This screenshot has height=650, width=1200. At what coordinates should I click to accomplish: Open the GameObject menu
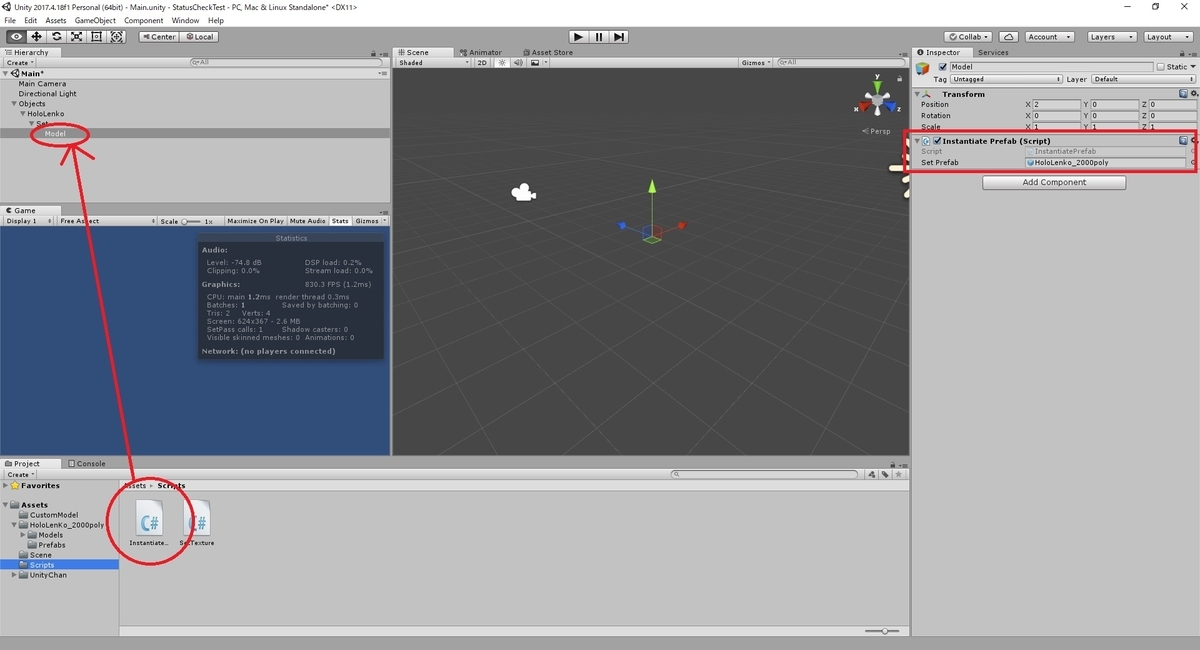pyautogui.click(x=95, y=20)
